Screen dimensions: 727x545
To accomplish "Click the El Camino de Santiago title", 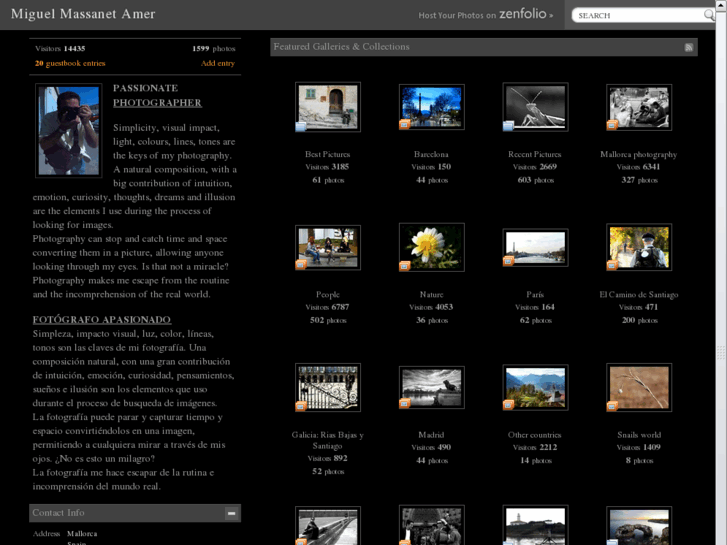I will 638,295.
